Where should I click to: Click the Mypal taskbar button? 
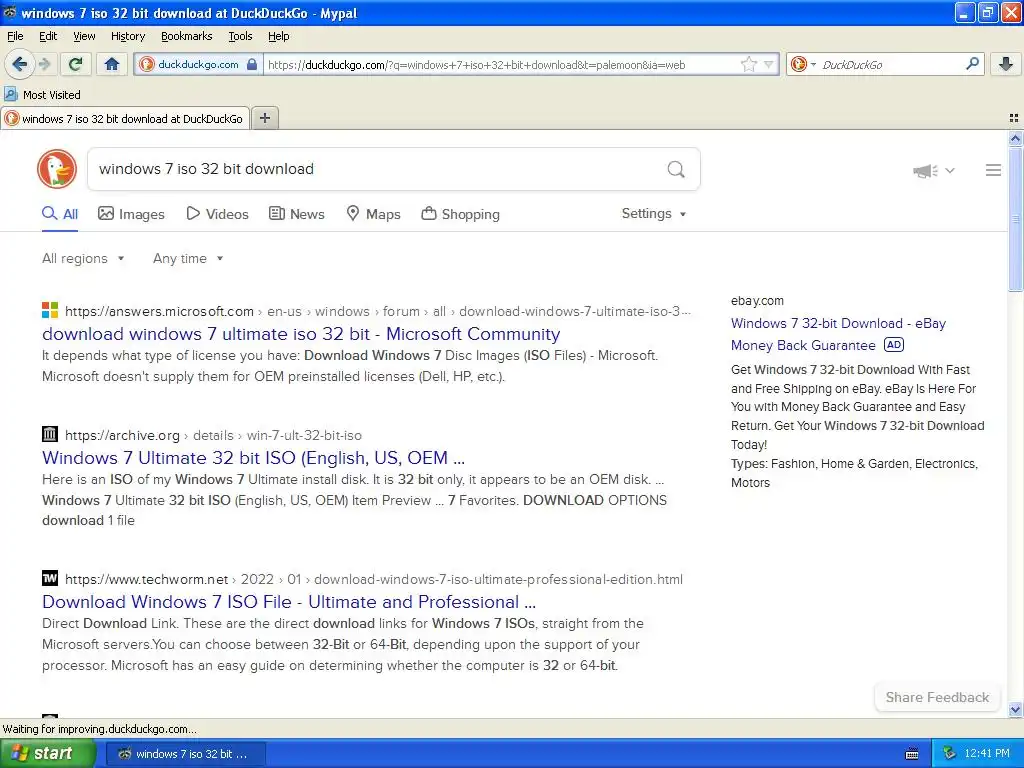coord(185,754)
